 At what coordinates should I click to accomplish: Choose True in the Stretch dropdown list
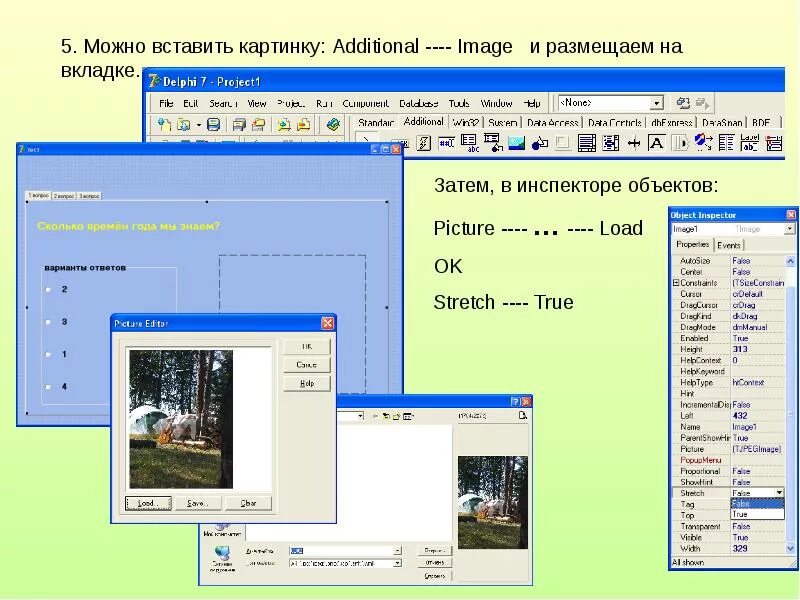click(758, 515)
